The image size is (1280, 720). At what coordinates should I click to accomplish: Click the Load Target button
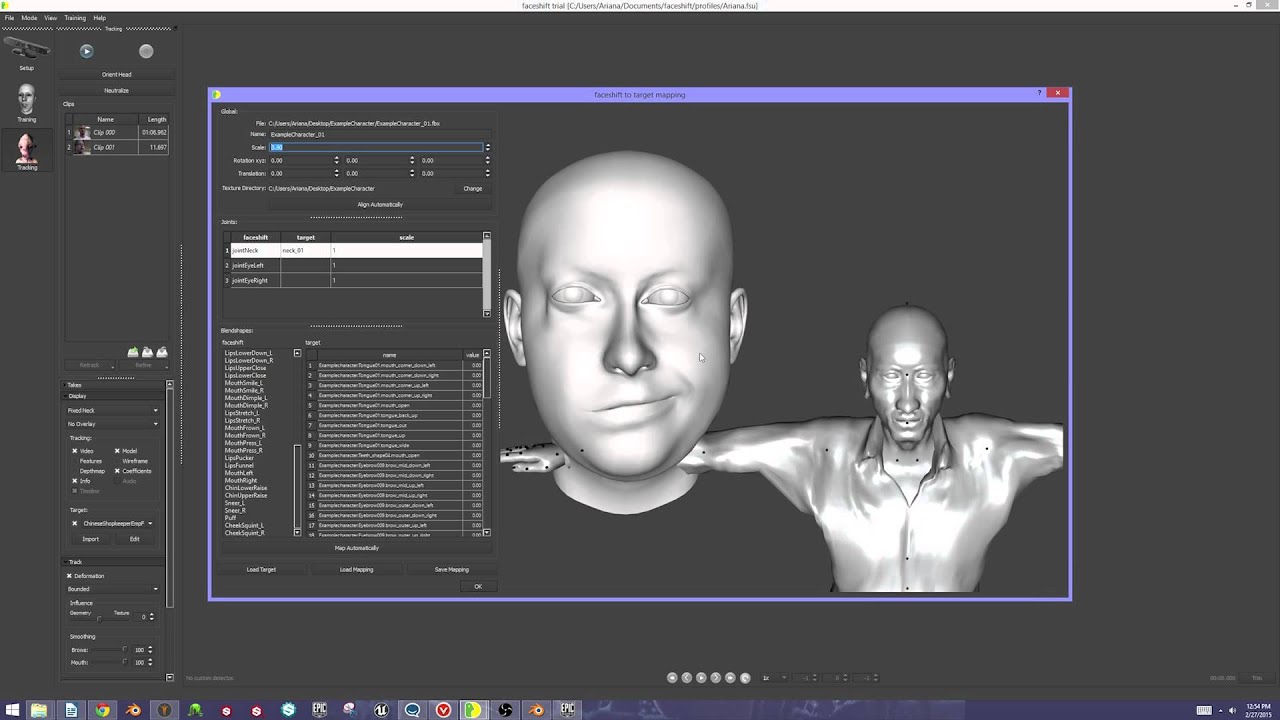point(261,570)
